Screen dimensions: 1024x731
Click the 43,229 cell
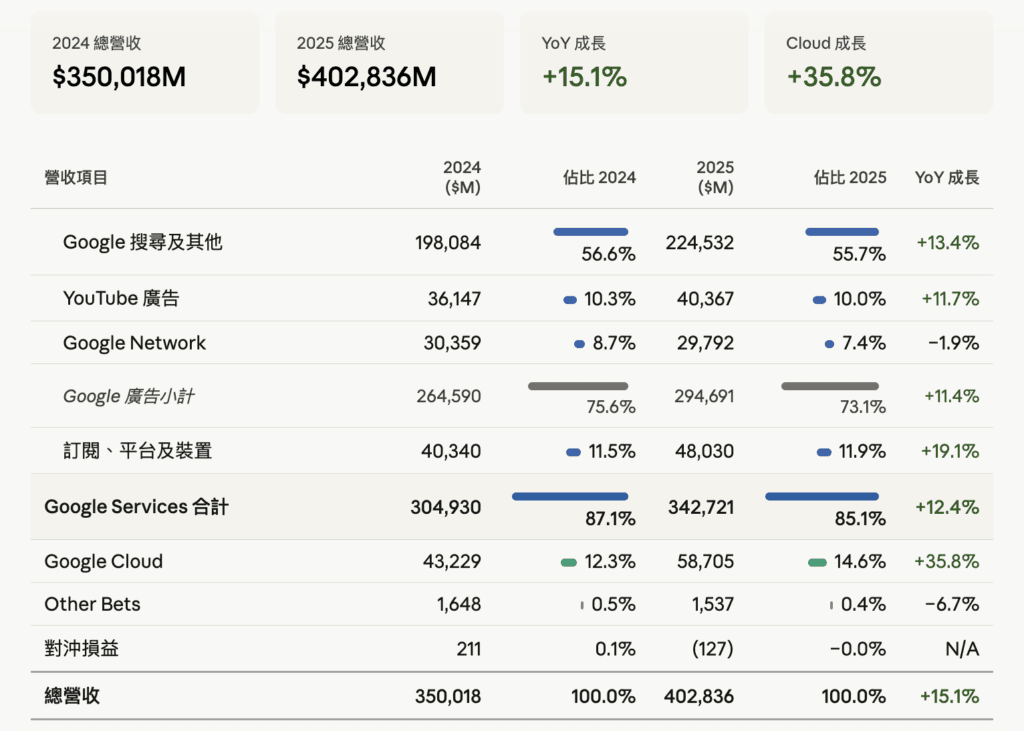(452, 562)
